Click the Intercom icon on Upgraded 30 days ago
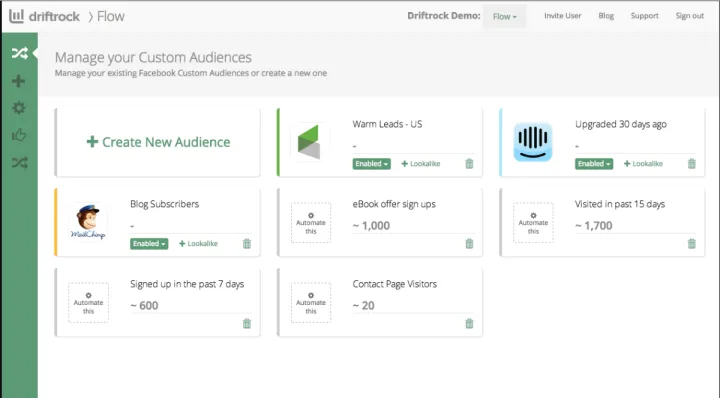The height and width of the screenshot is (398, 720). coord(533,142)
